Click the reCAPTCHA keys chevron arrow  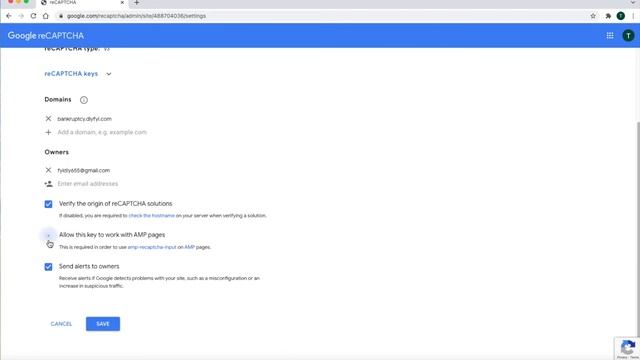click(109, 74)
